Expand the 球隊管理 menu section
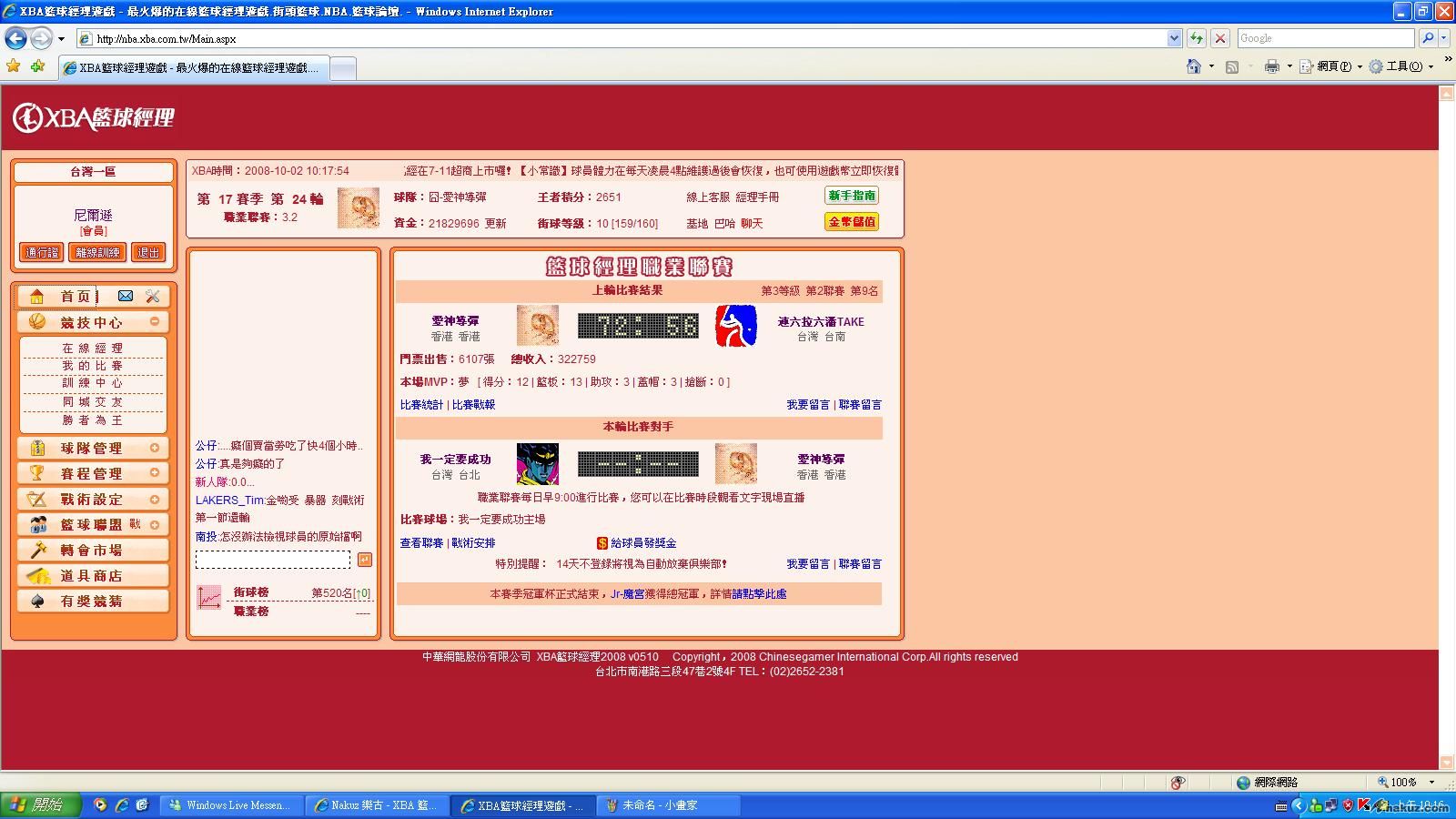The height and width of the screenshot is (819, 1456). tap(155, 448)
